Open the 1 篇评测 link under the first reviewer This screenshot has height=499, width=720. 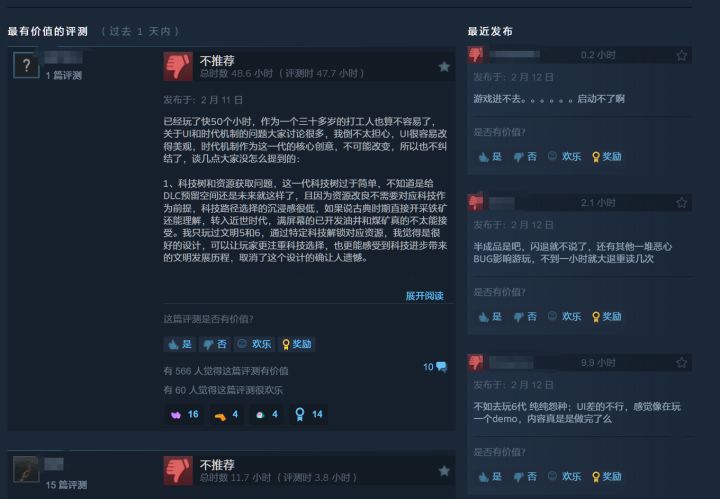click(63, 75)
